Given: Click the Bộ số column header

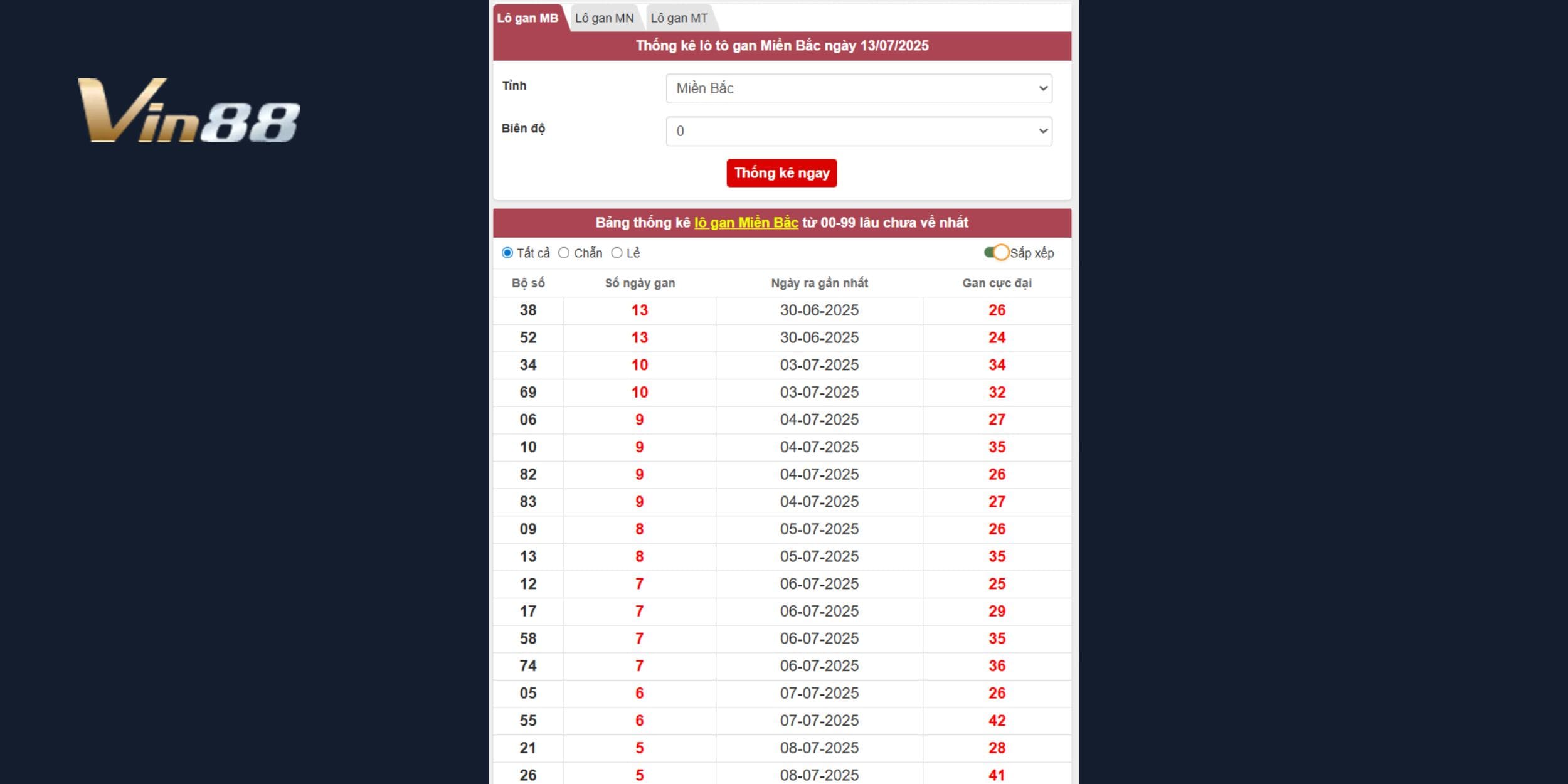Looking at the screenshot, I should tap(528, 283).
